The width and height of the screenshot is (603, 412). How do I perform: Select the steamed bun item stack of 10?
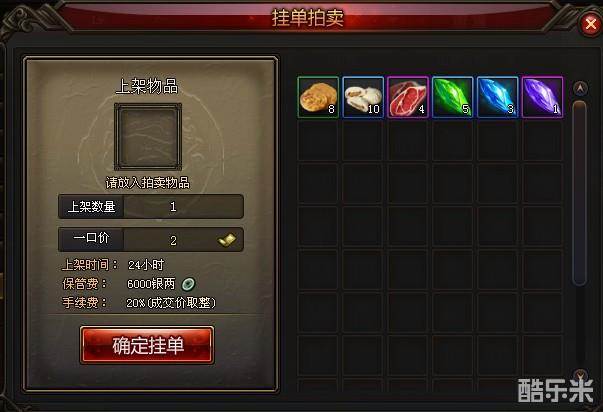point(363,97)
